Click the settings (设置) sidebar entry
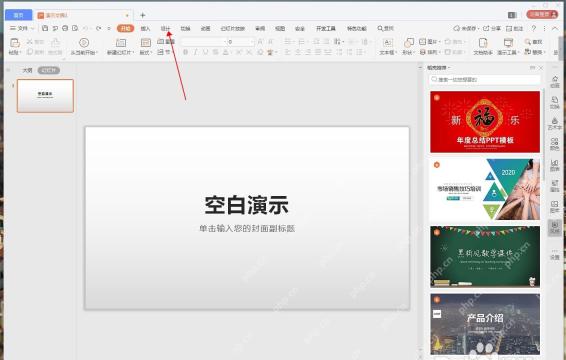 click(555, 255)
